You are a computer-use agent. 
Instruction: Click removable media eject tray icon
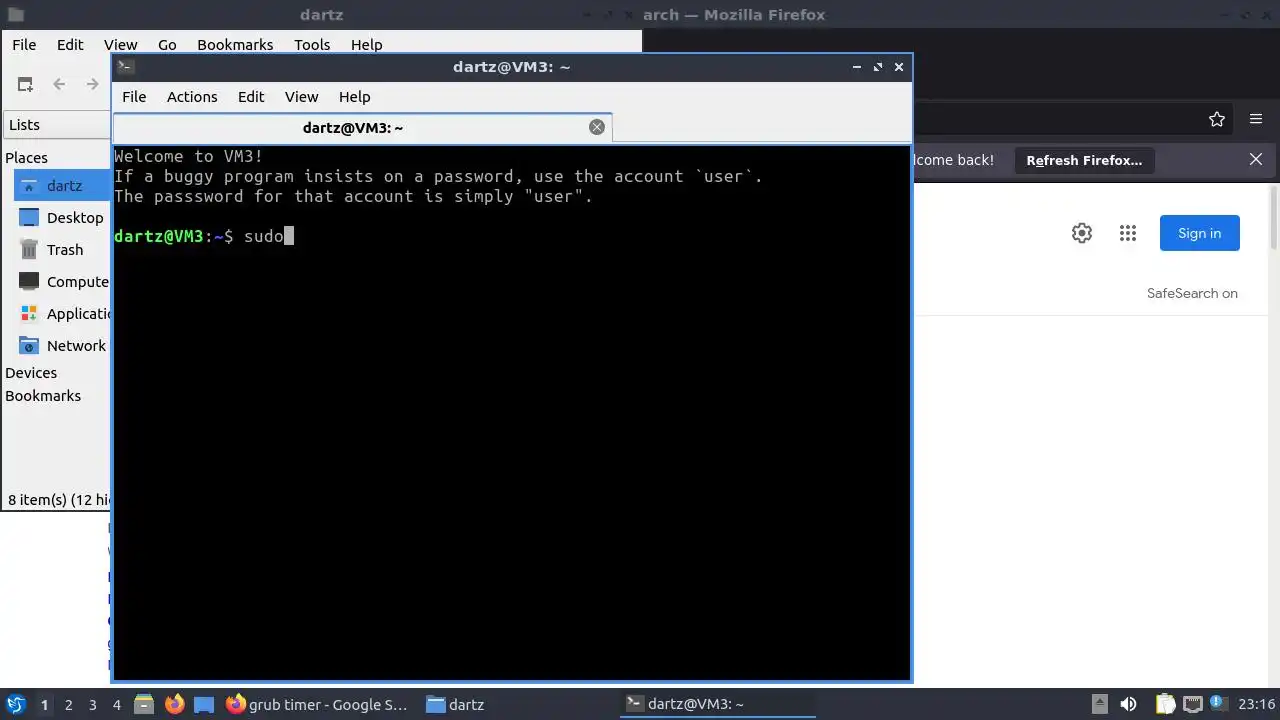click(1099, 704)
